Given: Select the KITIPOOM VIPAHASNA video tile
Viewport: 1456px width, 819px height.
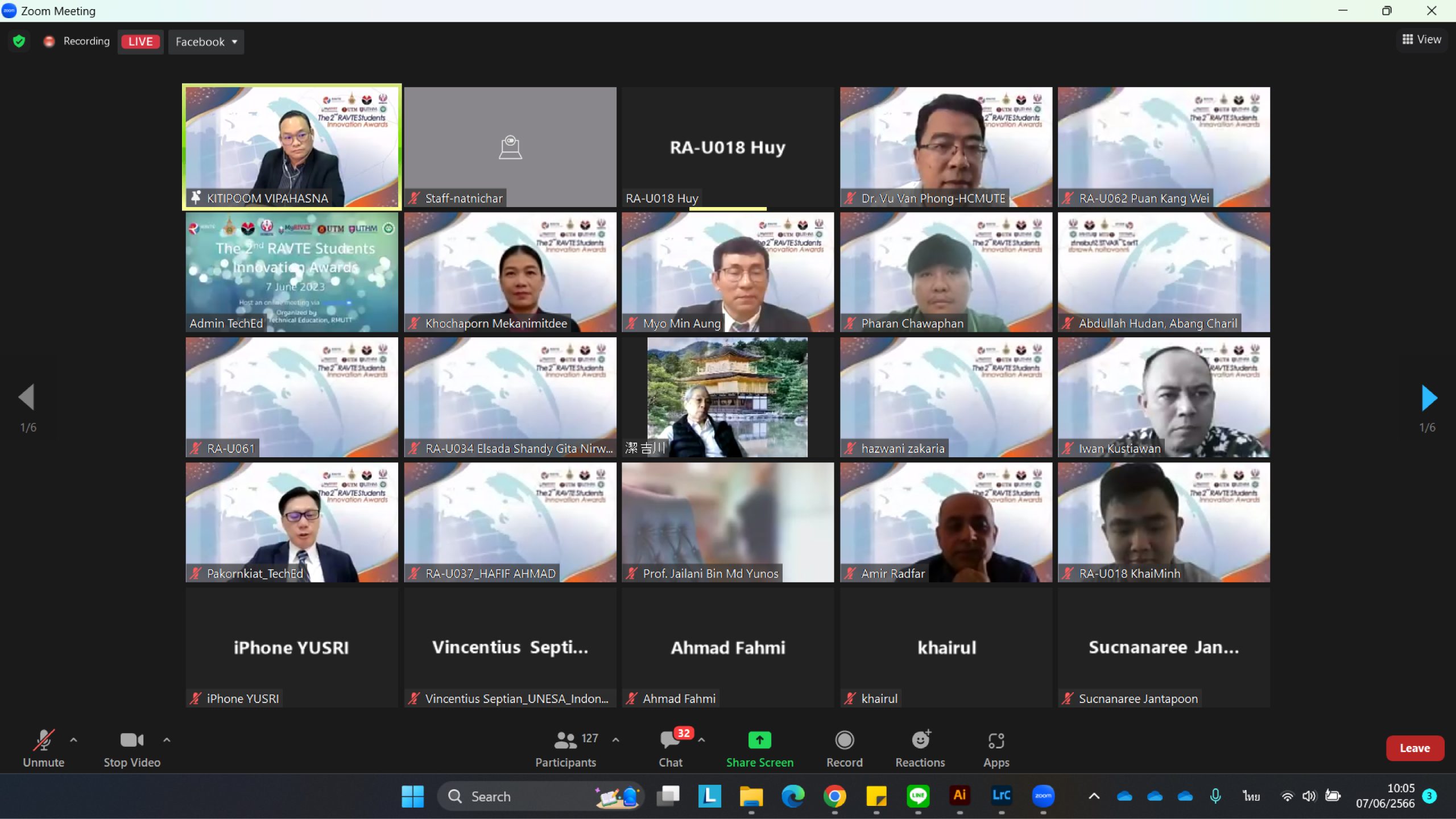Looking at the screenshot, I should pos(292,147).
